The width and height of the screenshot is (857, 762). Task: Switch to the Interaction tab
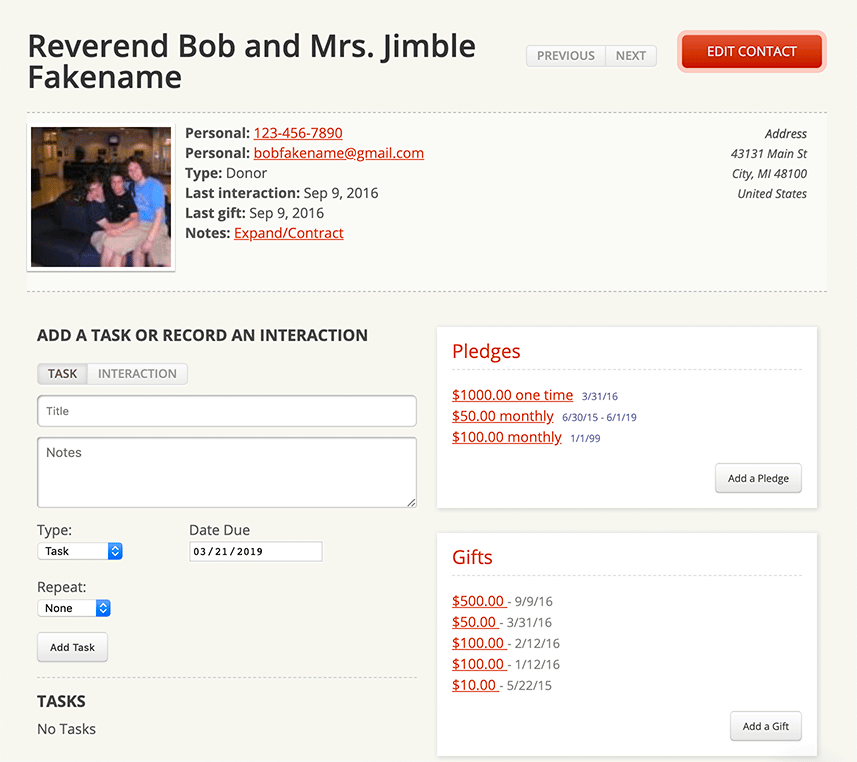(137, 374)
